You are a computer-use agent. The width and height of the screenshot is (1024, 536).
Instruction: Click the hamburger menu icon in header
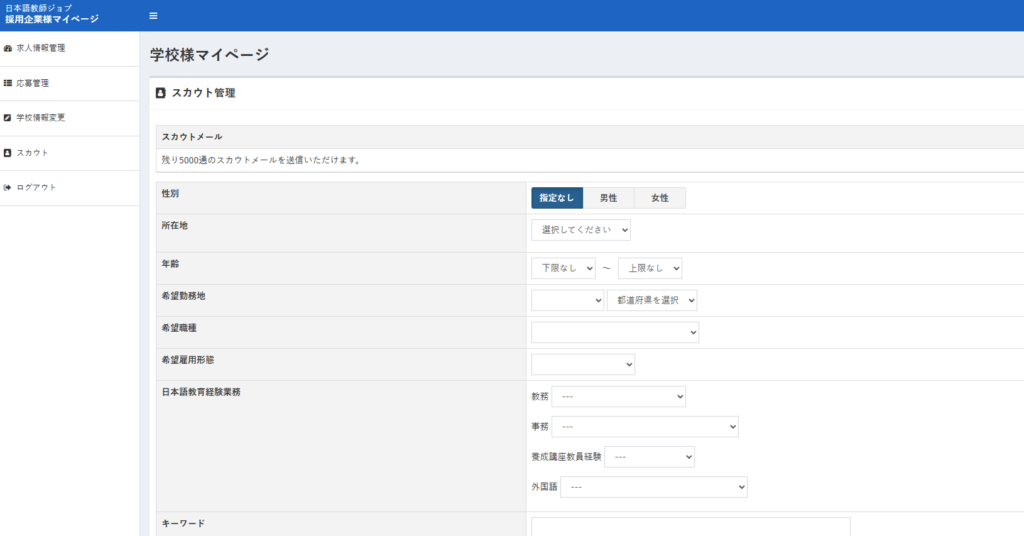pos(153,15)
